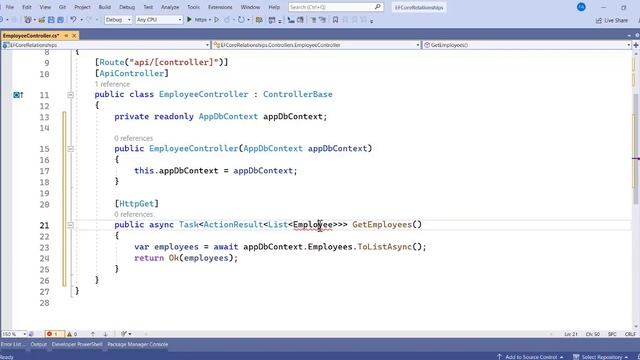This screenshot has width=640, height=360.
Task: Open the Help menu
Action: tap(274, 7)
